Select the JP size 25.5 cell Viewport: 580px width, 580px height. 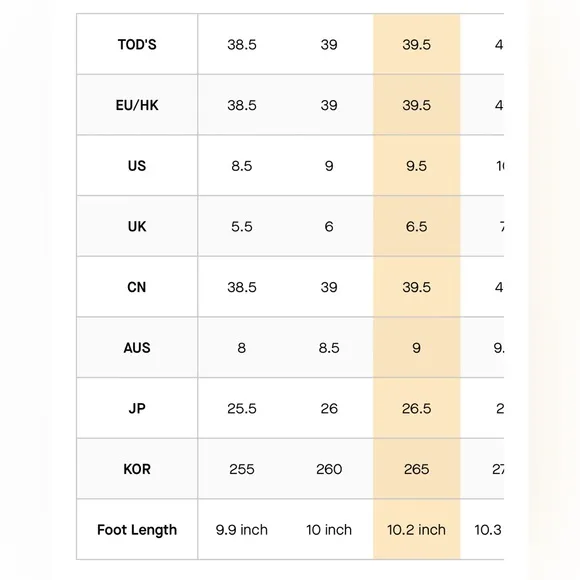[242, 408]
